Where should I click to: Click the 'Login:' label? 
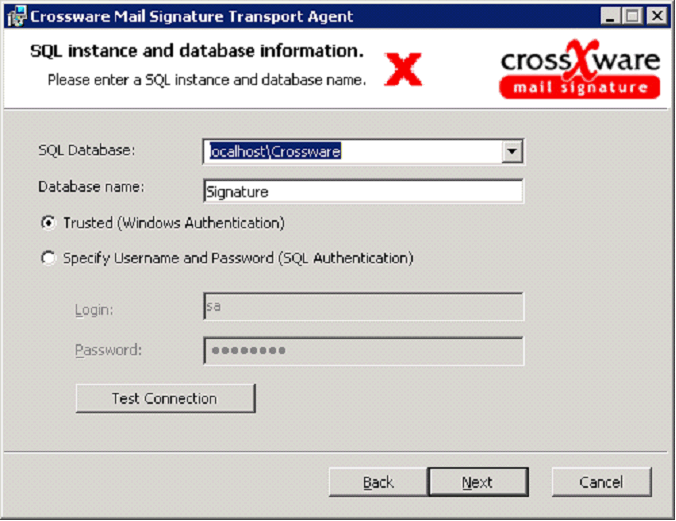94,310
